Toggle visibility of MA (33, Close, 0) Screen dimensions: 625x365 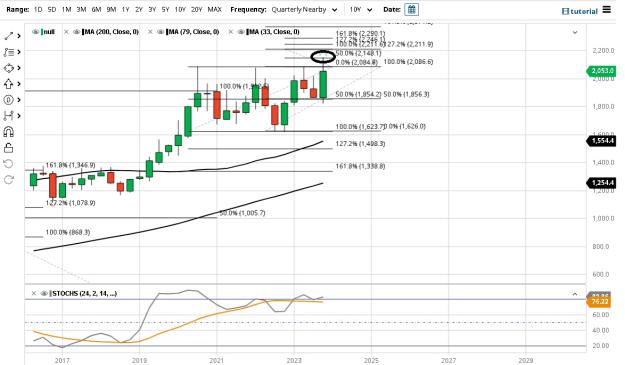coord(241,32)
